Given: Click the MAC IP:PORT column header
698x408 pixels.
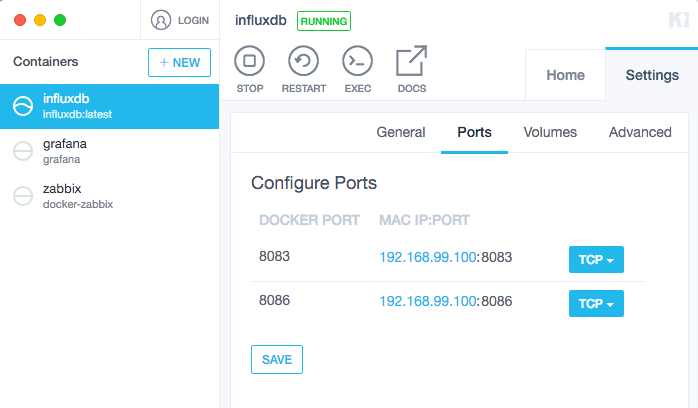Looking at the screenshot, I should coord(424,220).
